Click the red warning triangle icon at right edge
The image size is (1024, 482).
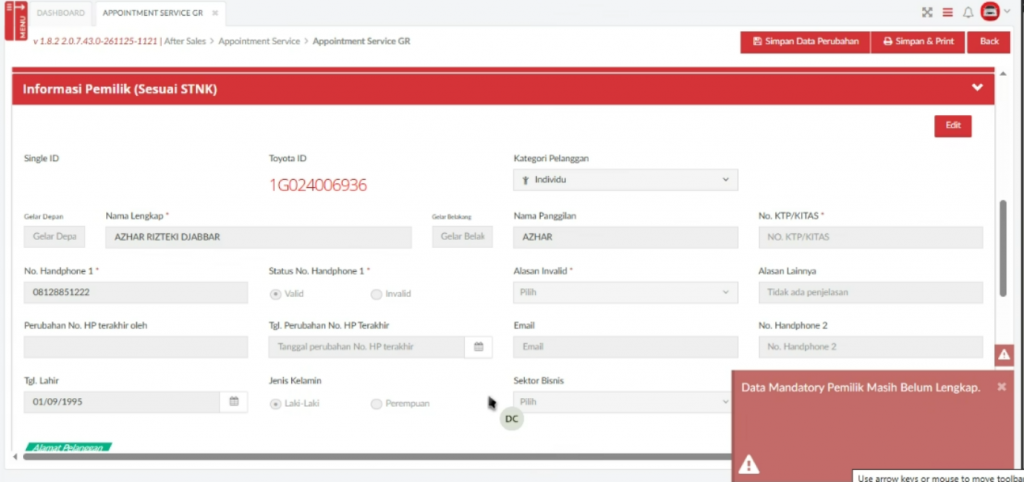tap(1004, 355)
